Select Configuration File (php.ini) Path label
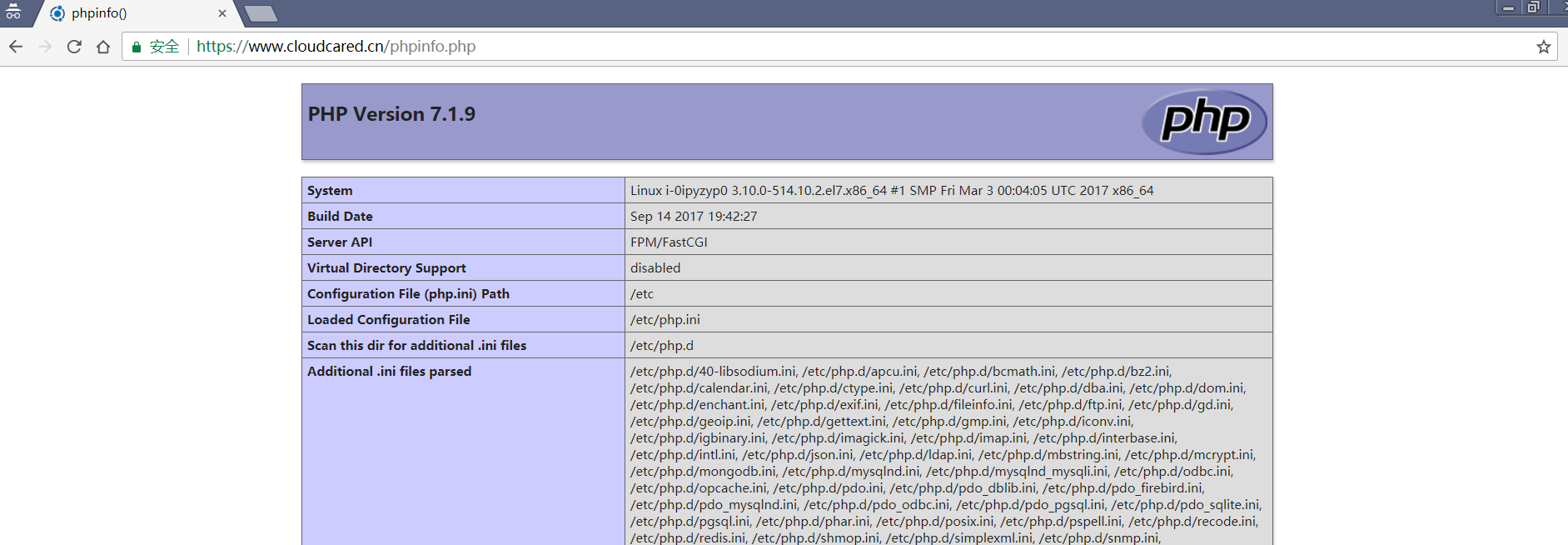This screenshot has height=545, width=1568. tap(408, 294)
